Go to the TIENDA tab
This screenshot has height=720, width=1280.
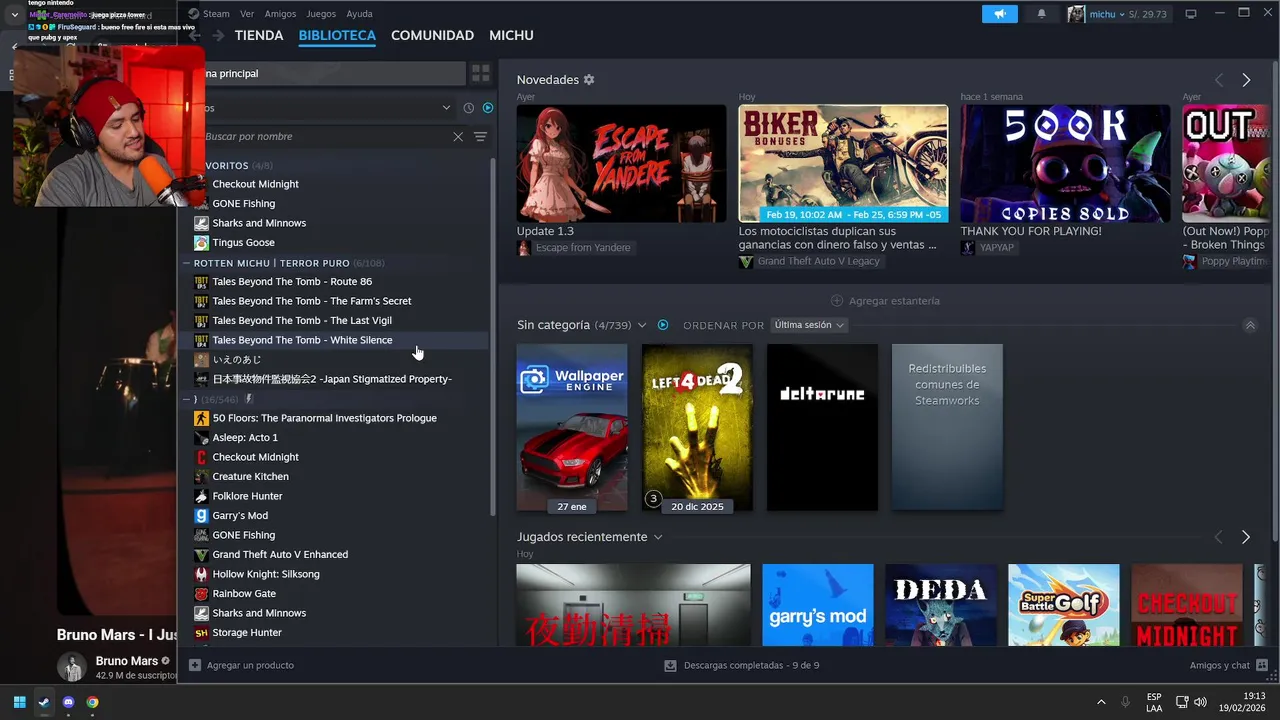[259, 36]
